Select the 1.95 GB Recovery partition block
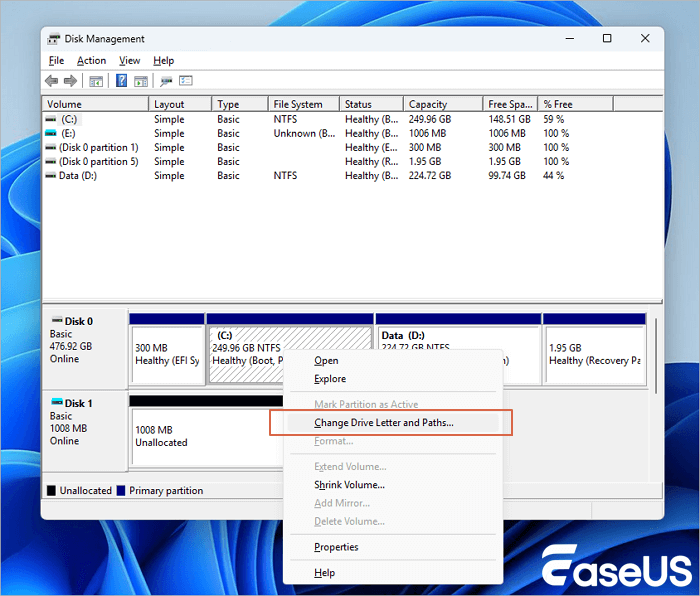700x596 pixels. pyautogui.click(x=594, y=353)
